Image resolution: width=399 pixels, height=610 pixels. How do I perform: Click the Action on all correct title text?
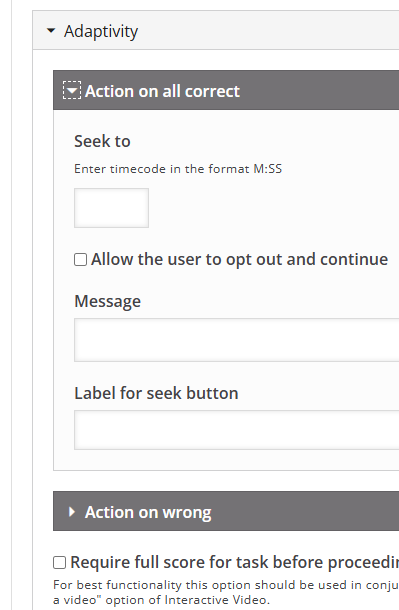pos(163,91)
